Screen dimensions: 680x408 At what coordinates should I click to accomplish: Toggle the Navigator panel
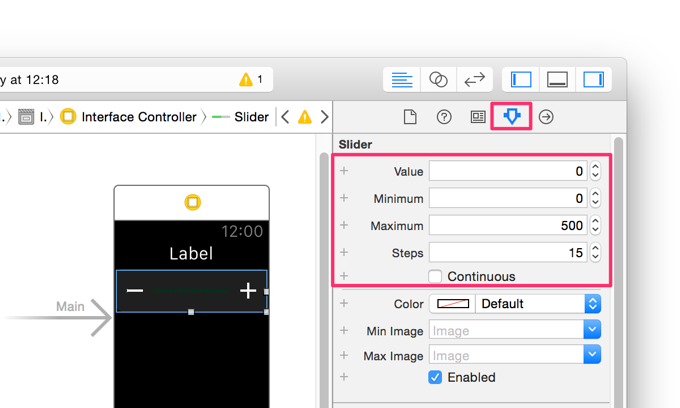point(521,80)
